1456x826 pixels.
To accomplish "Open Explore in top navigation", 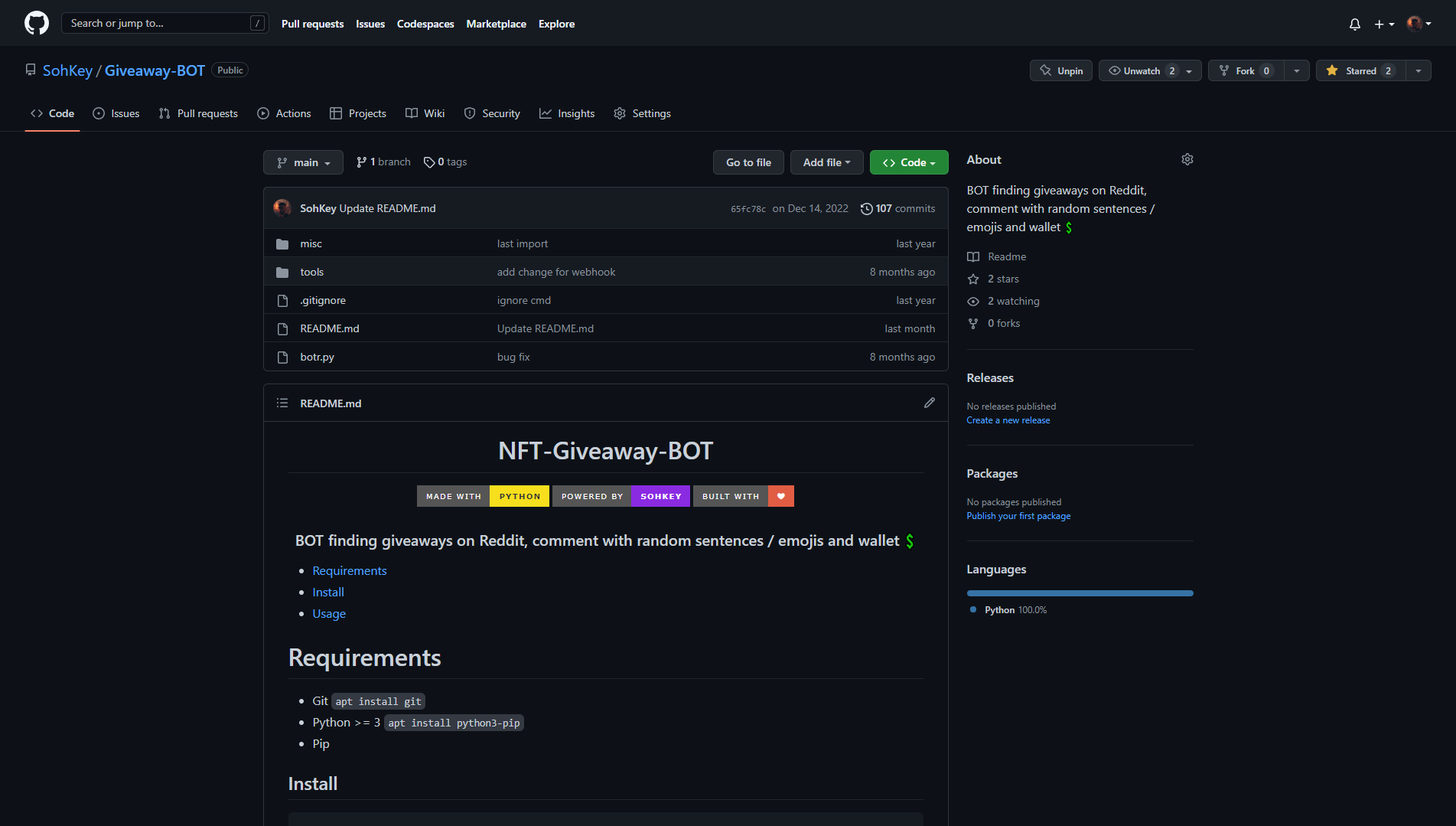I will point(556,24).
